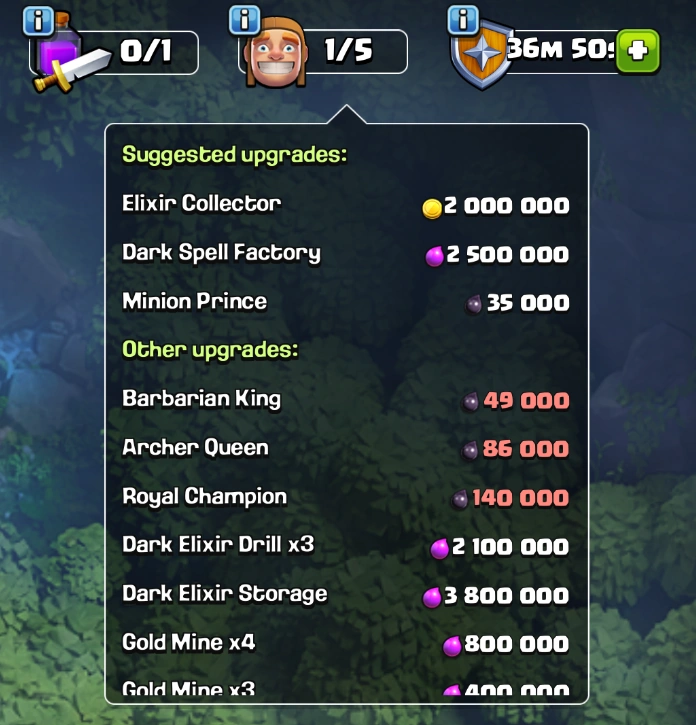
Task: Select the Dark Elixir Storage upgrade
Action: click(346, 595)
